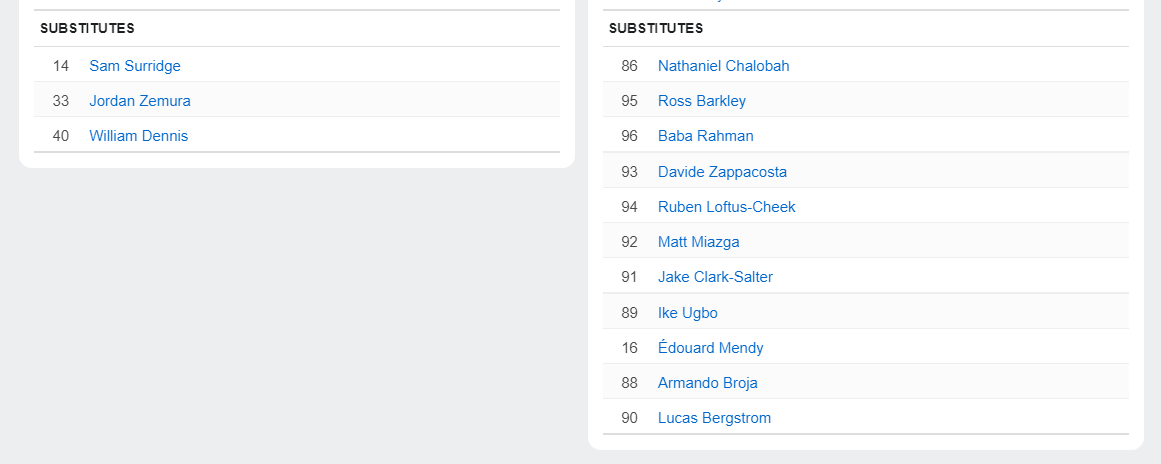
Task: Open William Dennis player page
Action: pos(138,136)
